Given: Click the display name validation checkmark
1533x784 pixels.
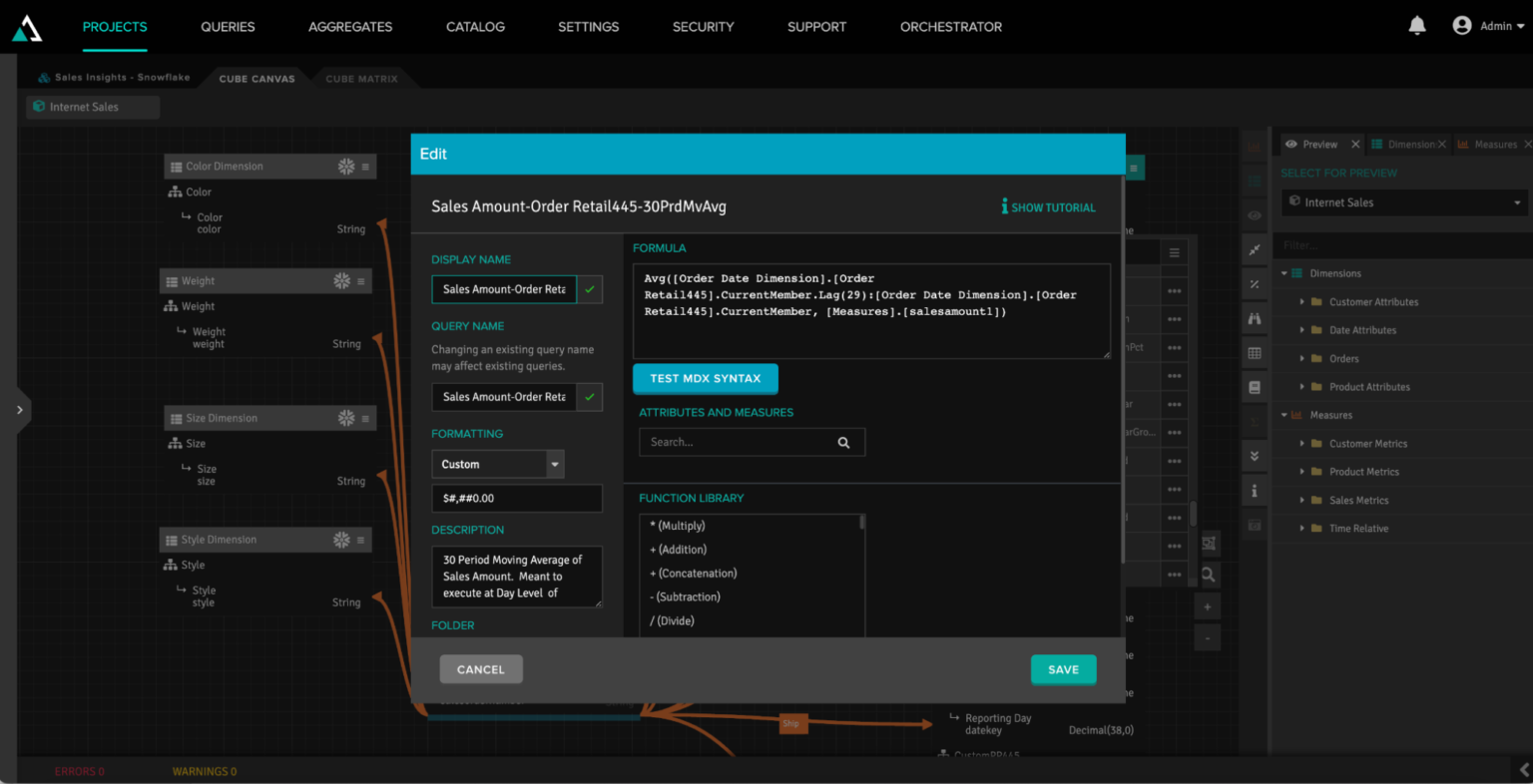Looking at the screenshot, I should [590, 289].
